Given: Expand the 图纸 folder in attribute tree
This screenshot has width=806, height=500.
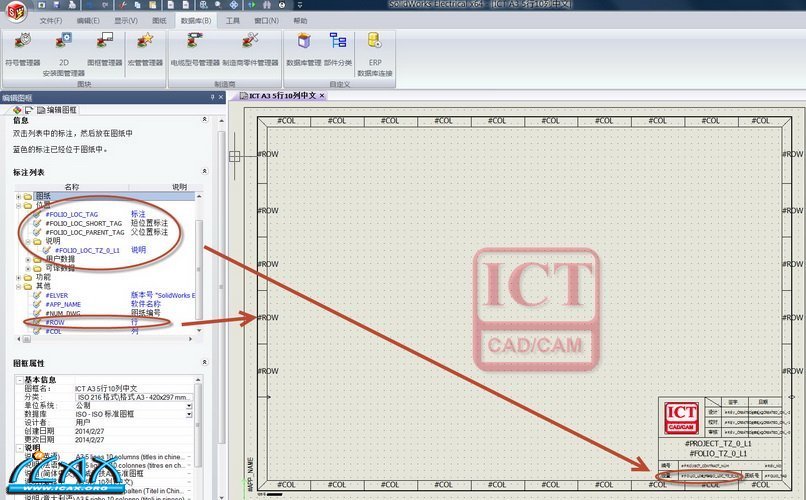Looking at the screenshot, I should click(x=19, y=196).
